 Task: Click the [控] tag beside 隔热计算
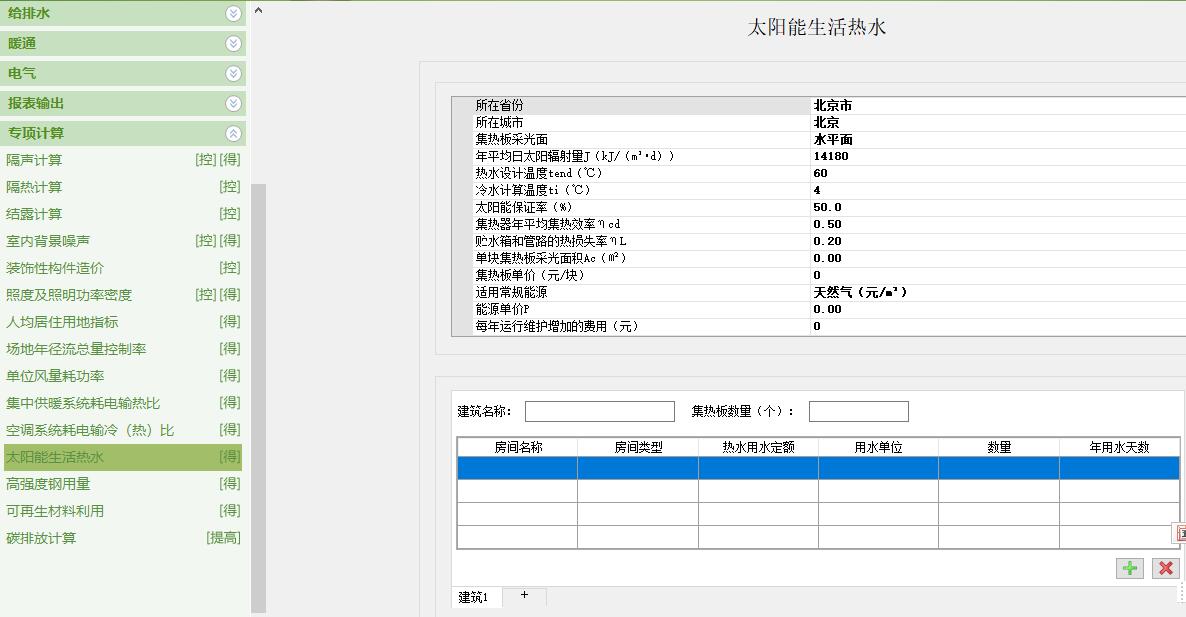click(x=228, y=188)
